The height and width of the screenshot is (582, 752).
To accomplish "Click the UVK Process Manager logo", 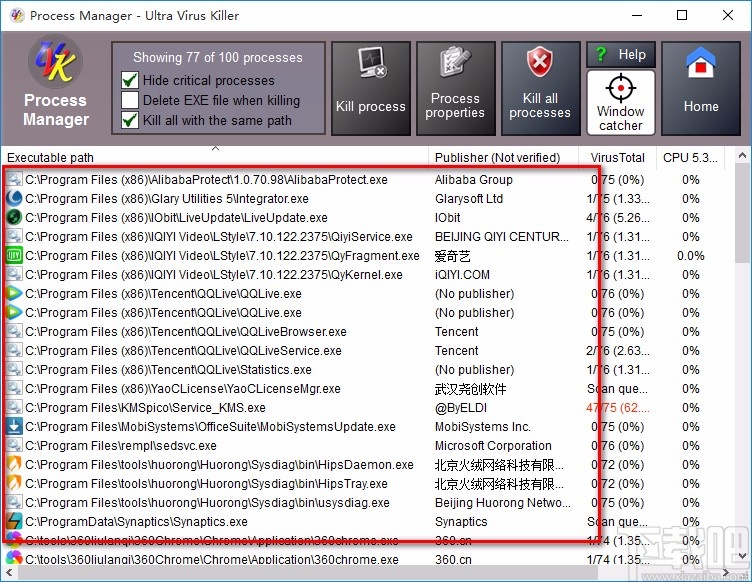I will [x=55, y=62].
